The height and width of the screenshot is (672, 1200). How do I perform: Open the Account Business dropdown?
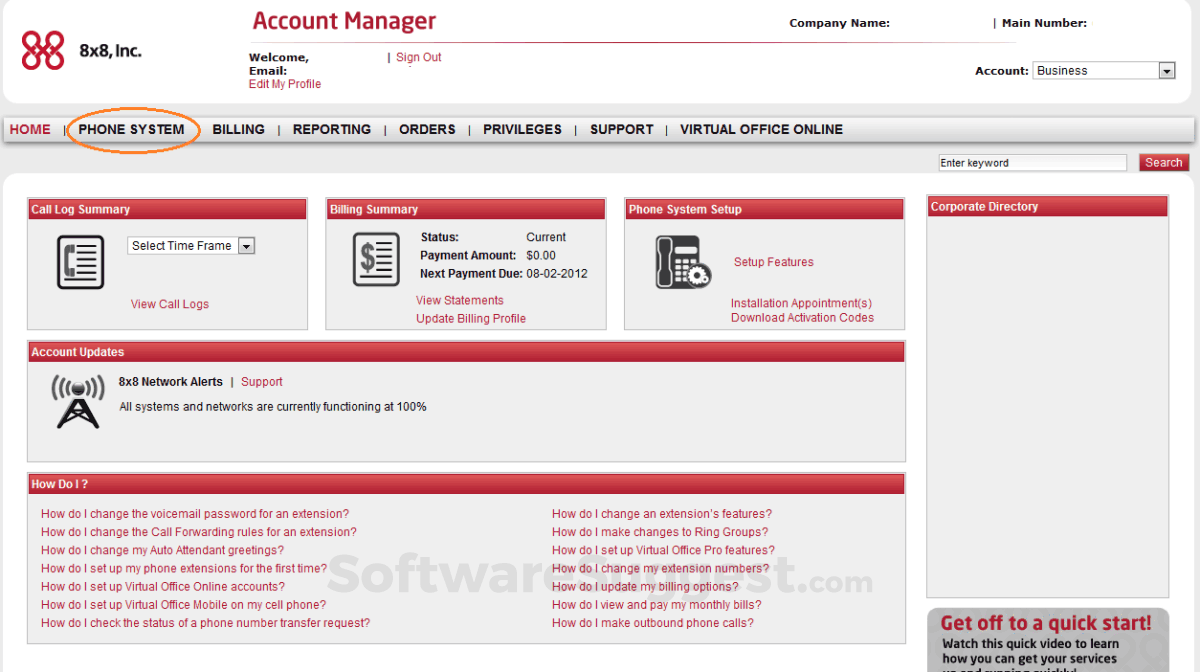coord(1103,71)
